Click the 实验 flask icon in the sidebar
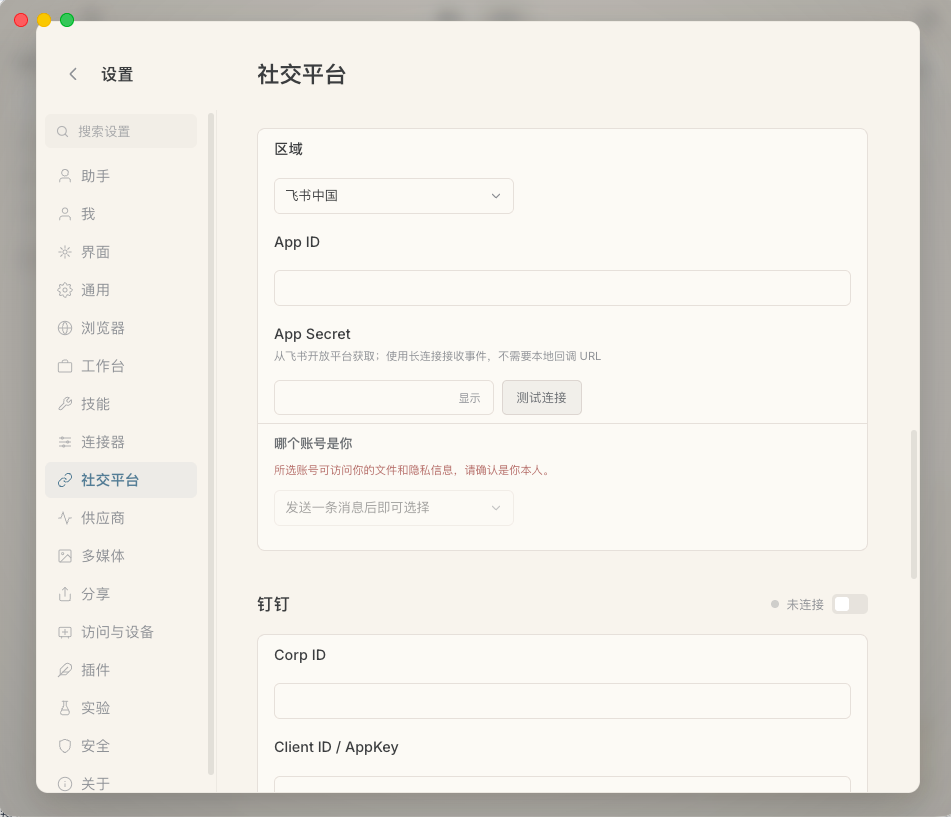The height and width of the screenshot is (817, 951). tap(65, 708)
